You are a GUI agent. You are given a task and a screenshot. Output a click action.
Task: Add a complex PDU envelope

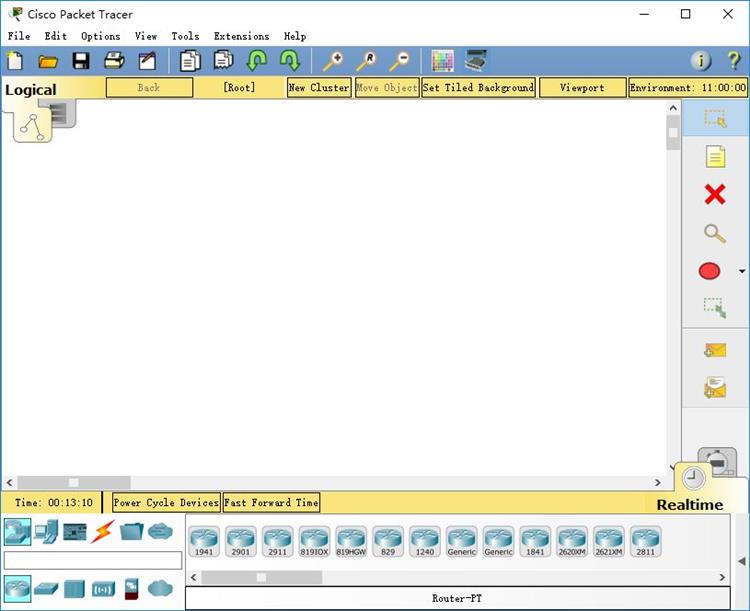point(715,388)
